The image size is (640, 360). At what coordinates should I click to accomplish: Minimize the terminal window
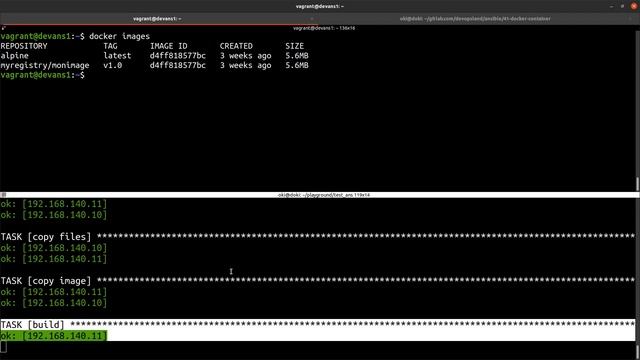click(611, 6)
